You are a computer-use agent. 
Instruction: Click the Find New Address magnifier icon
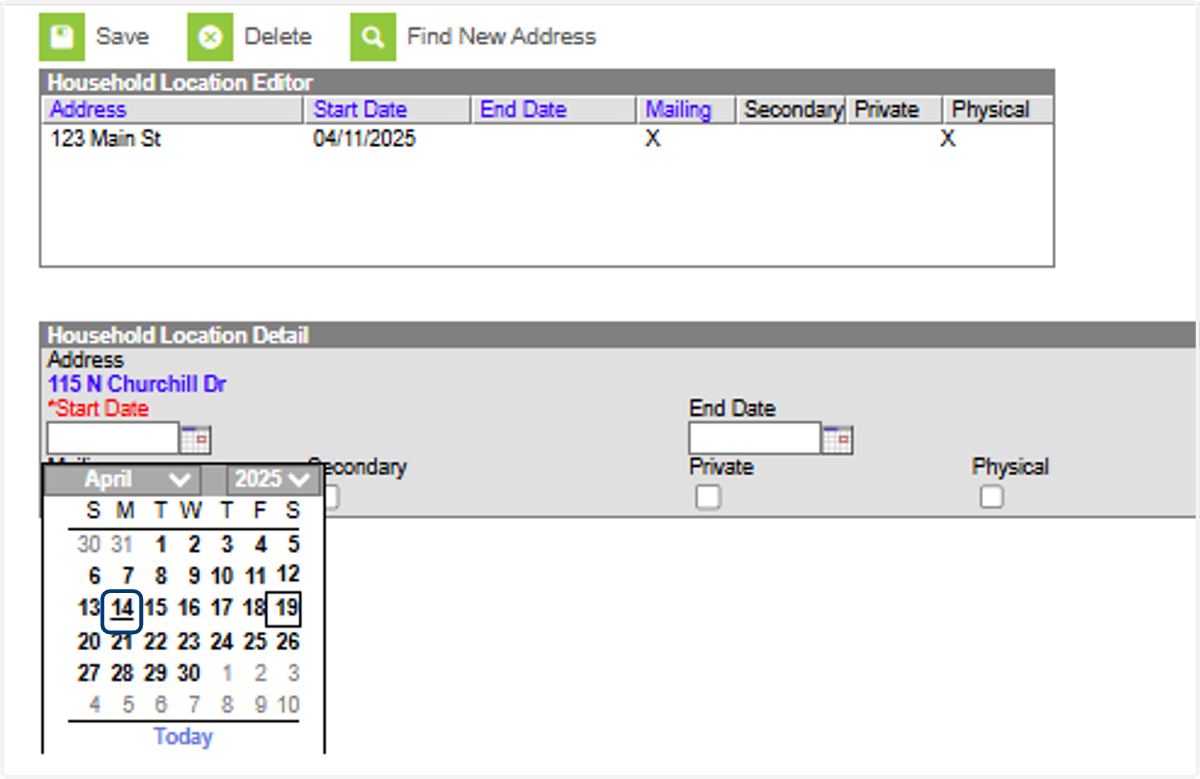click(373, 37)
